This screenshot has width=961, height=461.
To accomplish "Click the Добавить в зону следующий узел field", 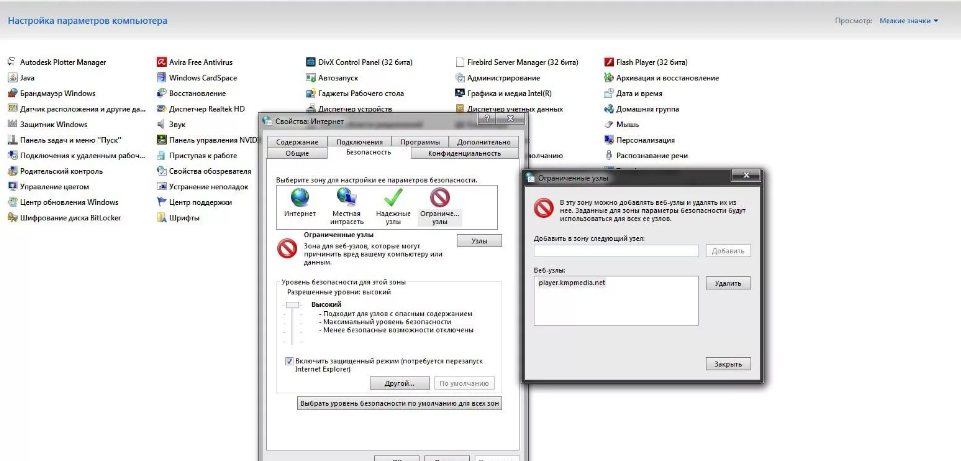I will pos(617,250).
